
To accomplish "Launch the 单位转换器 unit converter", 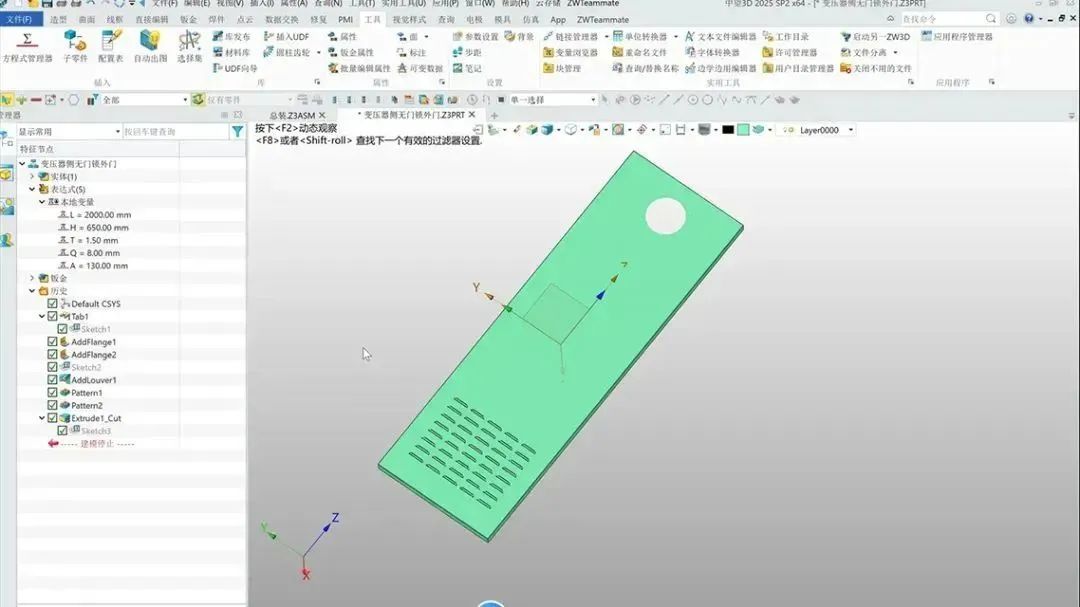I will (645, 37).
